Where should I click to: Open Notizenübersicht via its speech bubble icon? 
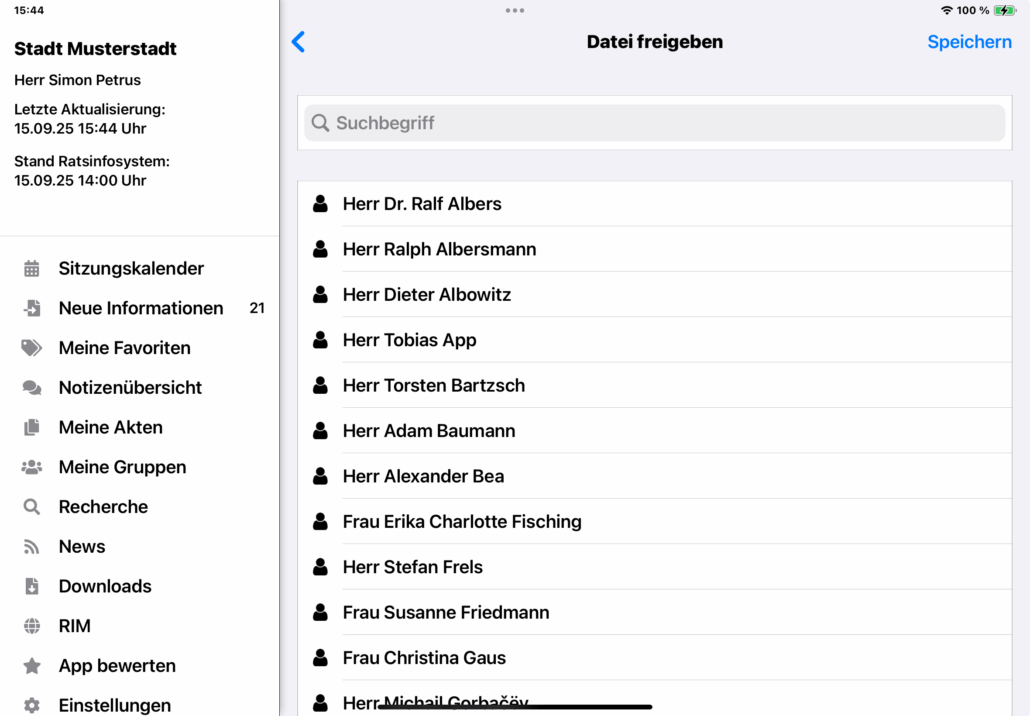point(32,388)
